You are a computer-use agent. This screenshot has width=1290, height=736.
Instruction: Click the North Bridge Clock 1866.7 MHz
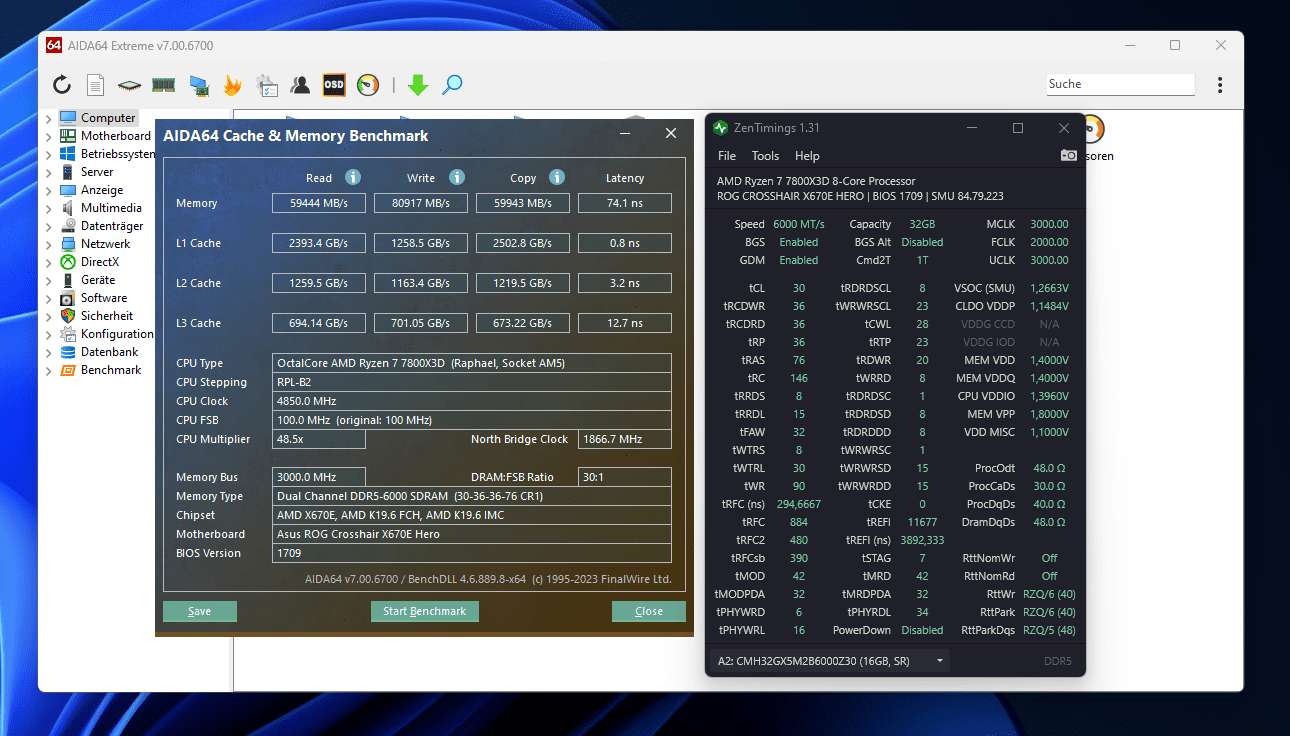click(x=625, y=439)
